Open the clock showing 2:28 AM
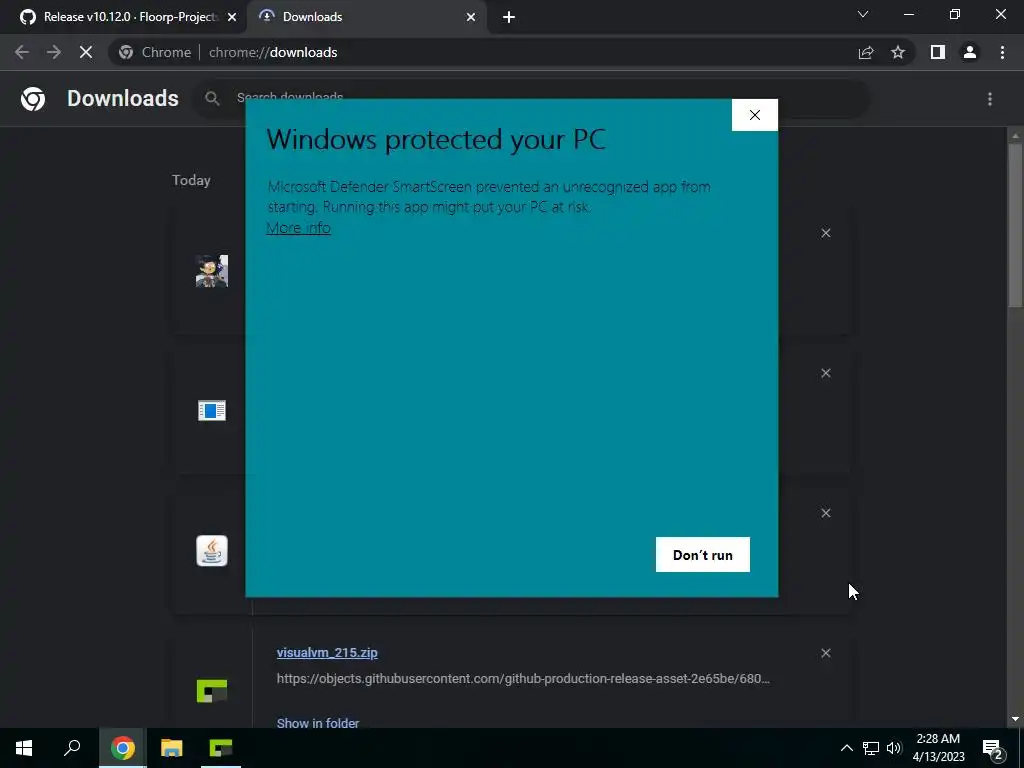The width and height of the screenshot is (1024, 768). point(938,748)
